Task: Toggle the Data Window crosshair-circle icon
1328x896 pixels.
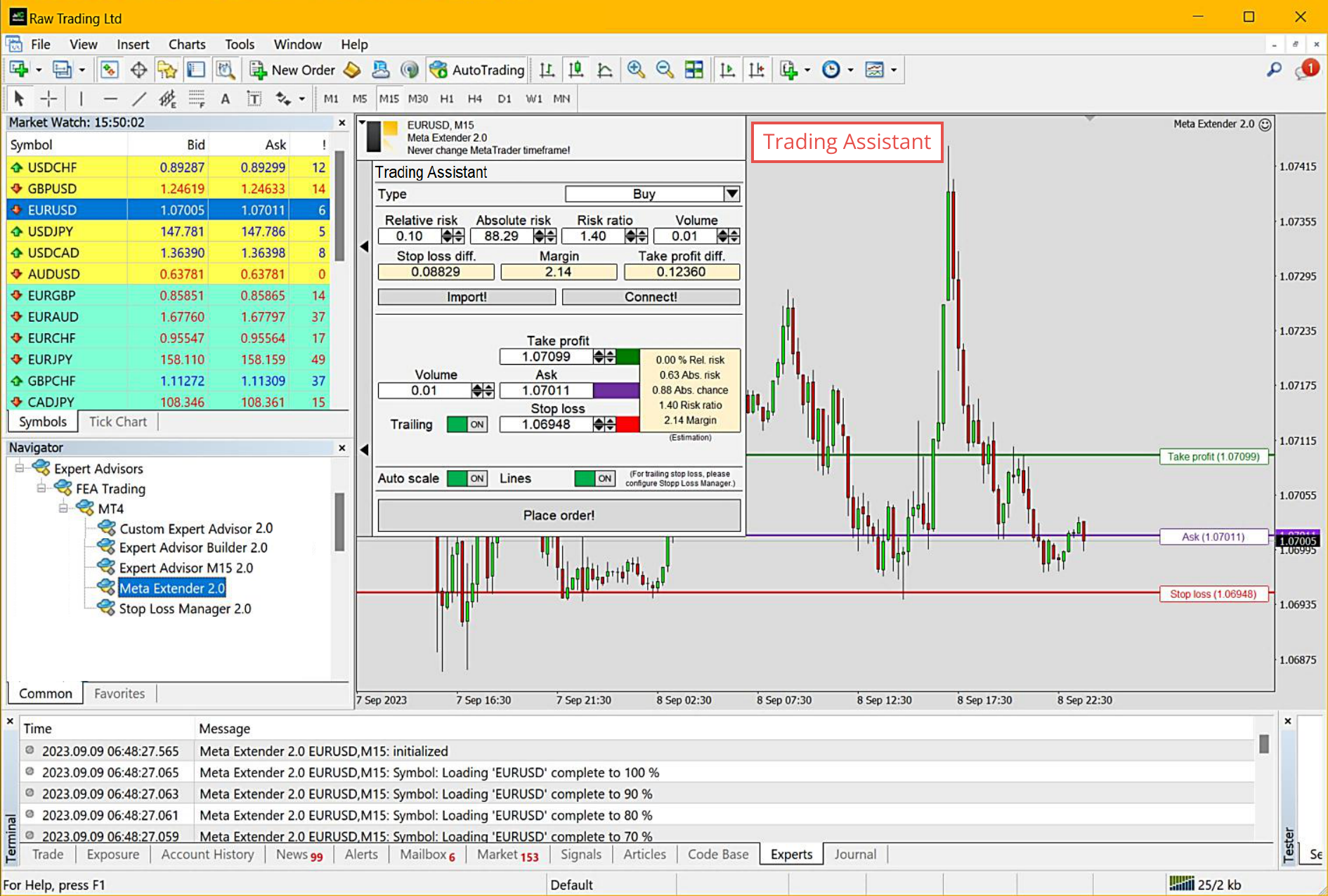Action: (138, 70)
